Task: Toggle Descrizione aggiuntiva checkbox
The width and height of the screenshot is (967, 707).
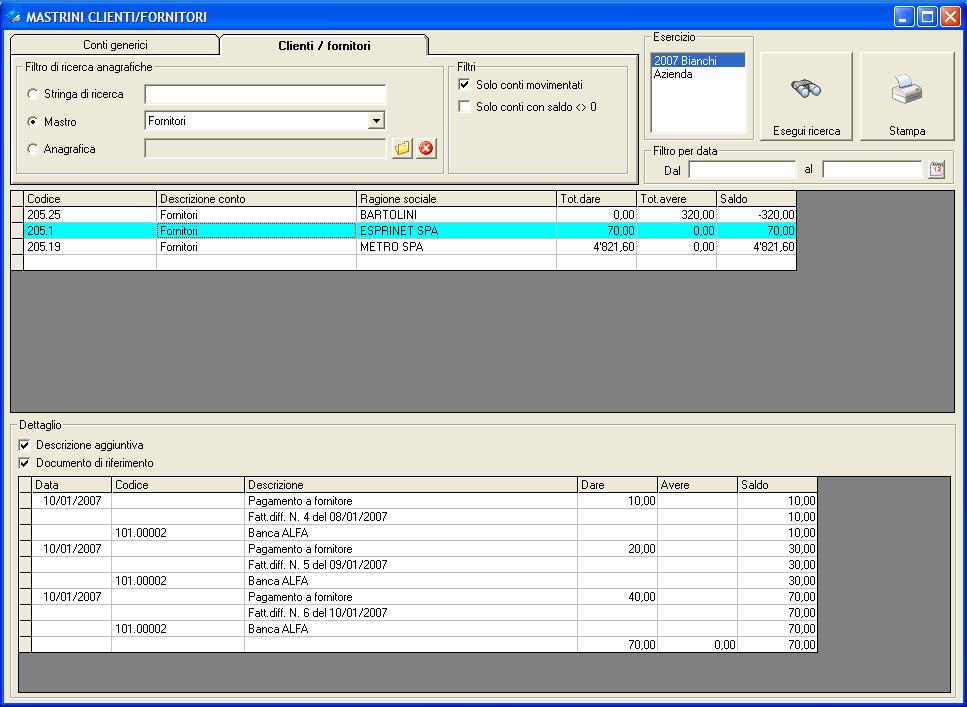Action: 25,445
